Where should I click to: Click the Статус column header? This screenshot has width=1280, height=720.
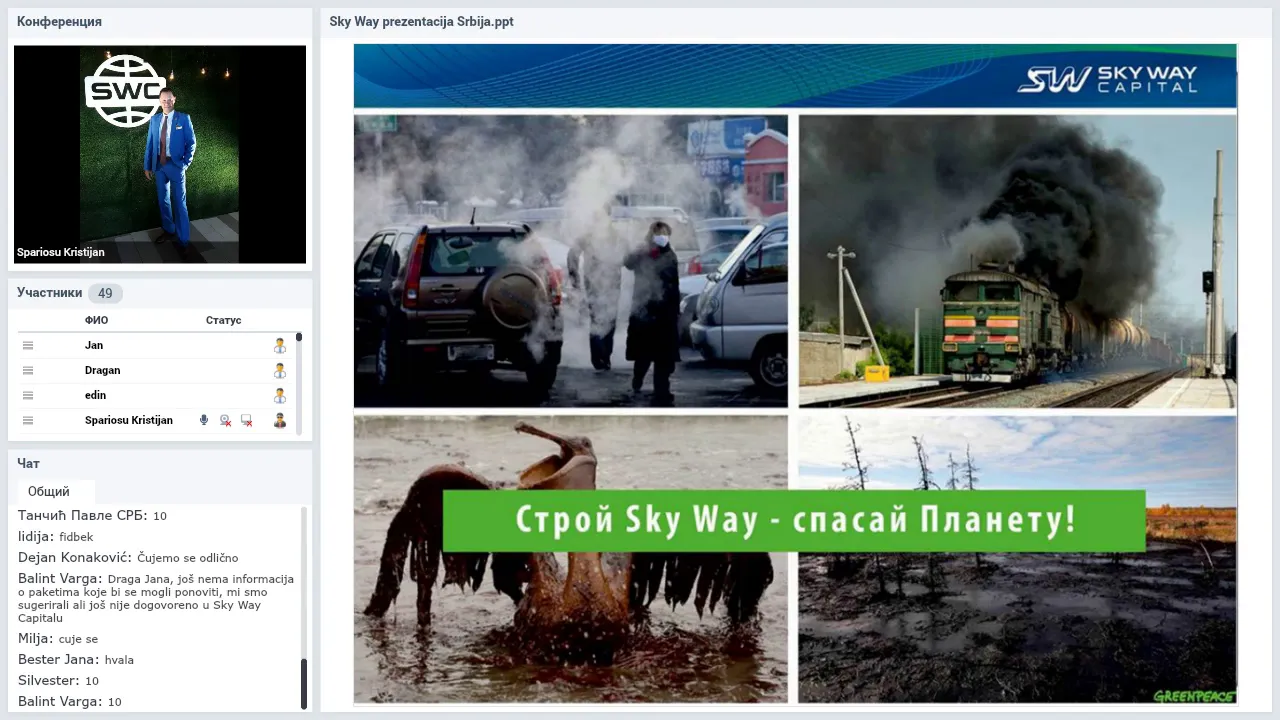[x=224, y=320]
